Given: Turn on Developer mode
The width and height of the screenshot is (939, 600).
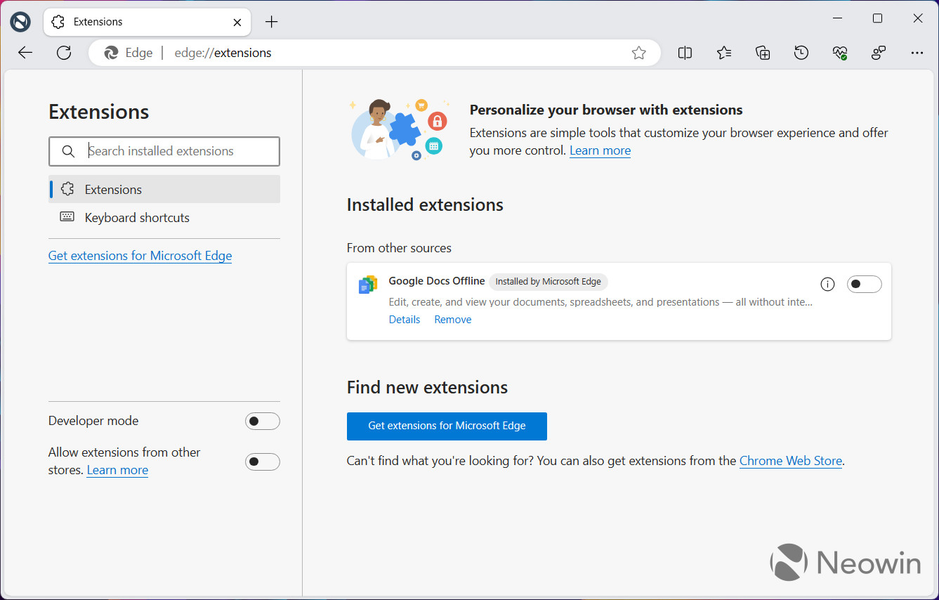Looking at the screenshot, I should [262, 421].
